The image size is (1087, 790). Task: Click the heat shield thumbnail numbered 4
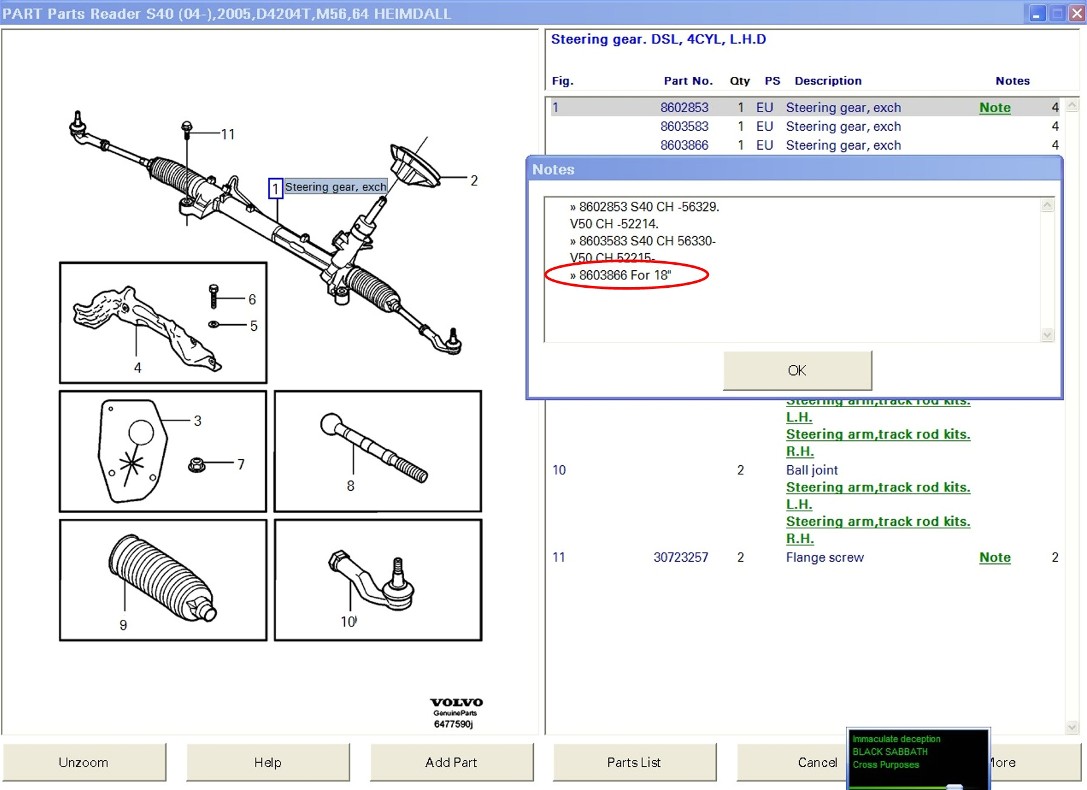(163, 322)
